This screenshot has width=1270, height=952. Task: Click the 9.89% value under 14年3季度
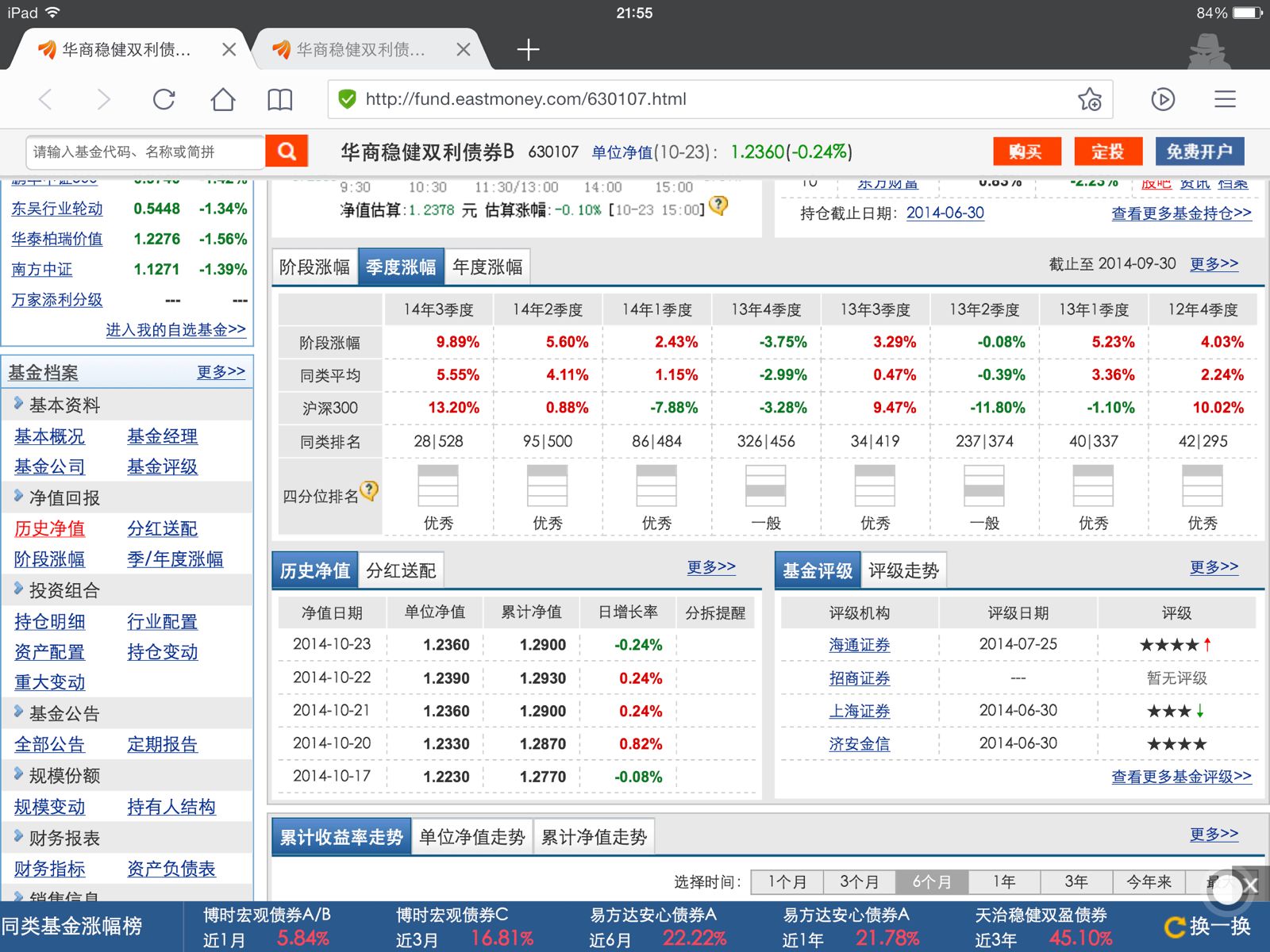tap(458, 342)
